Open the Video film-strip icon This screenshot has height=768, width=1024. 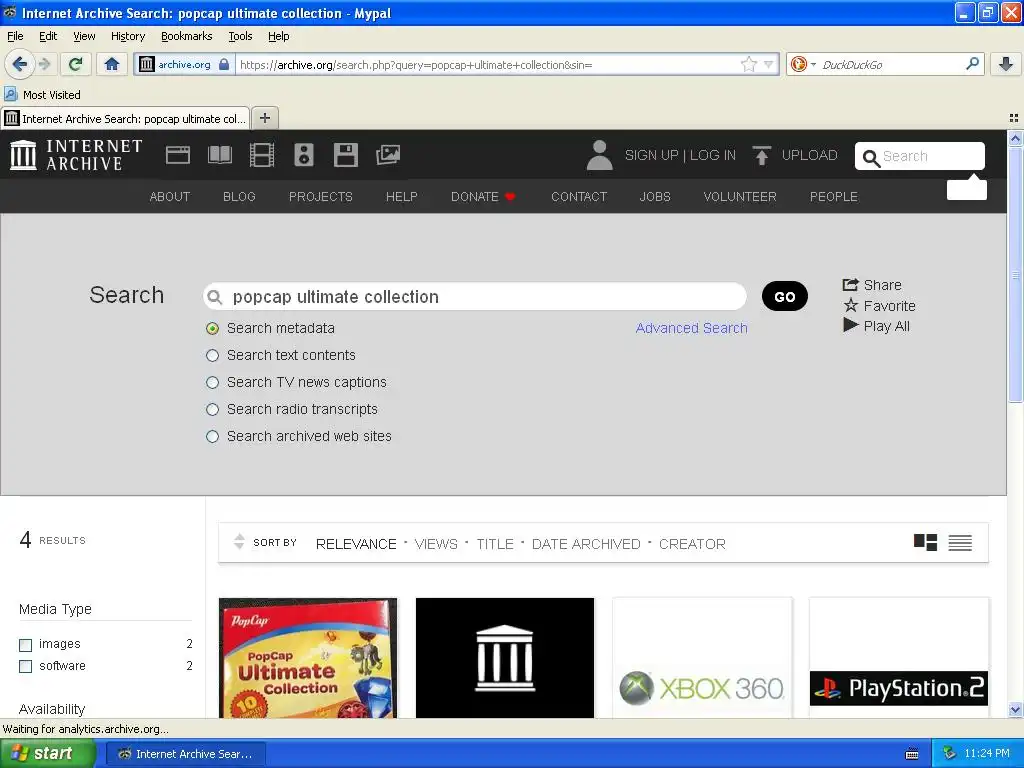[262, 155]
